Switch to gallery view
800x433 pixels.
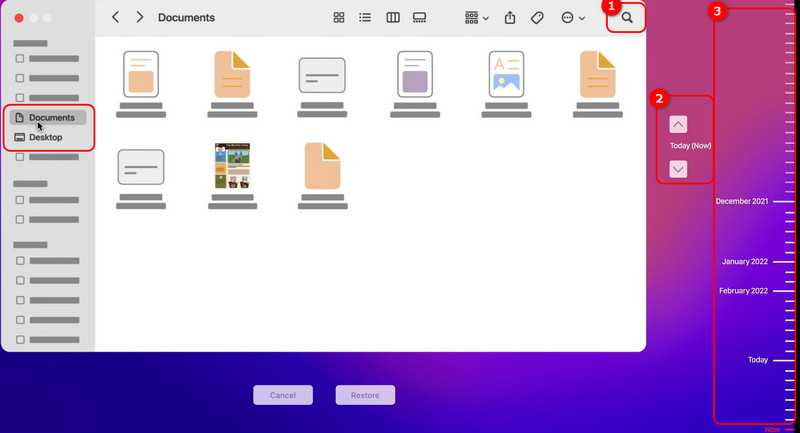click(x=420, y=18)
